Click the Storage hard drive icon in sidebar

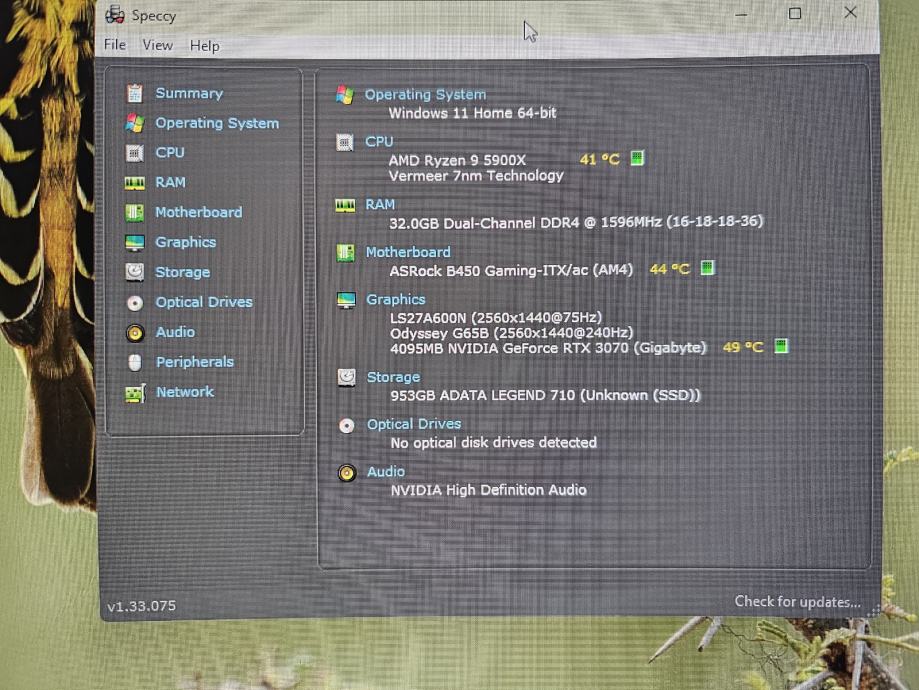[135, 272]
